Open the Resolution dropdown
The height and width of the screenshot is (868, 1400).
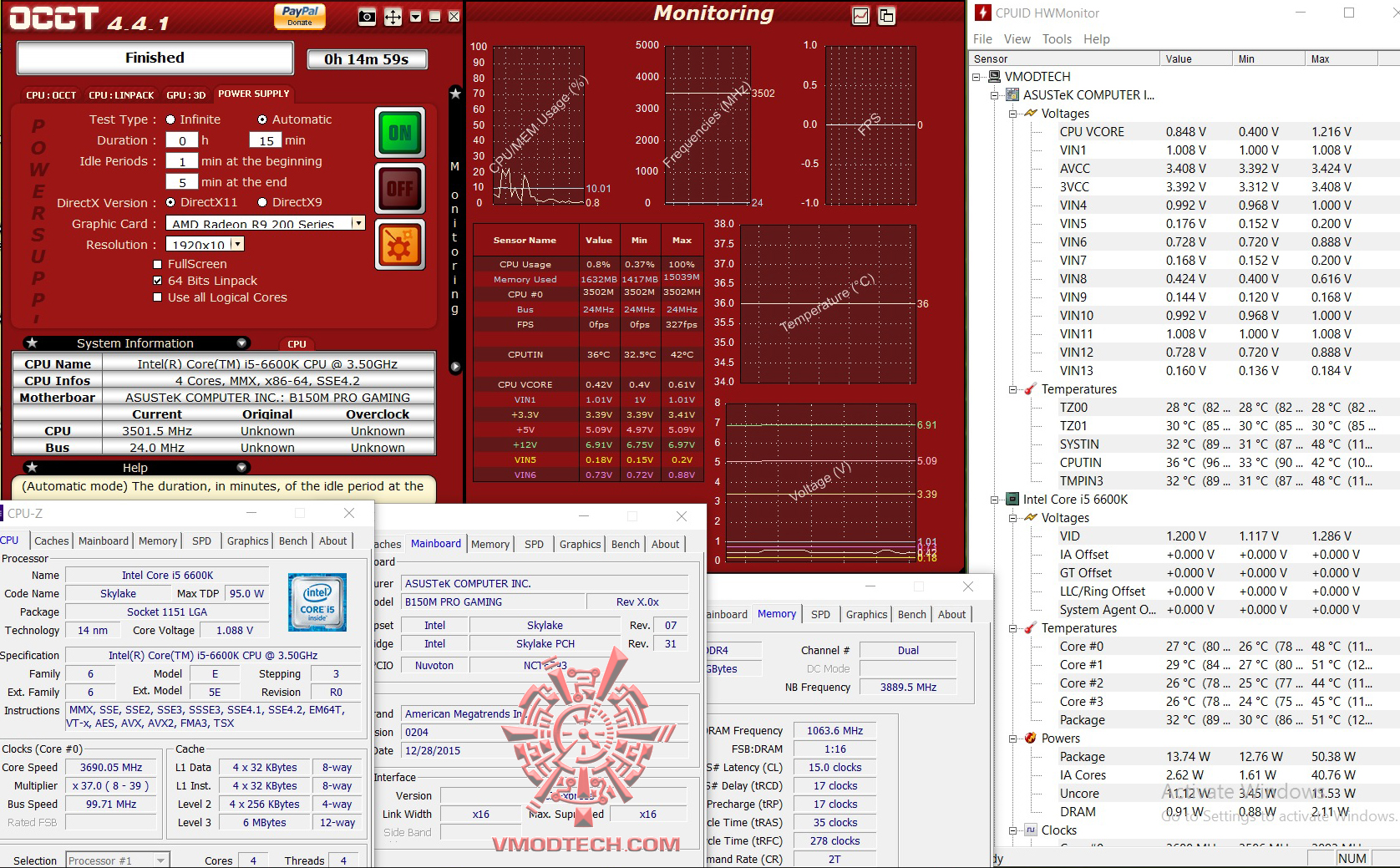pos(237,244)
